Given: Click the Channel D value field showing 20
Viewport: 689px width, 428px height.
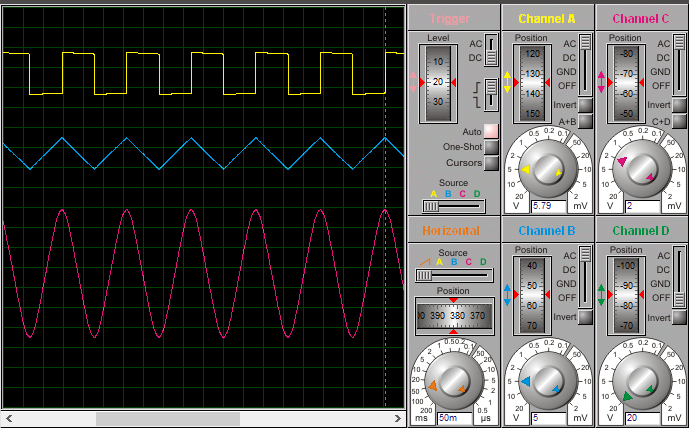Looking at the screenshot, I should tap(642, 418).
